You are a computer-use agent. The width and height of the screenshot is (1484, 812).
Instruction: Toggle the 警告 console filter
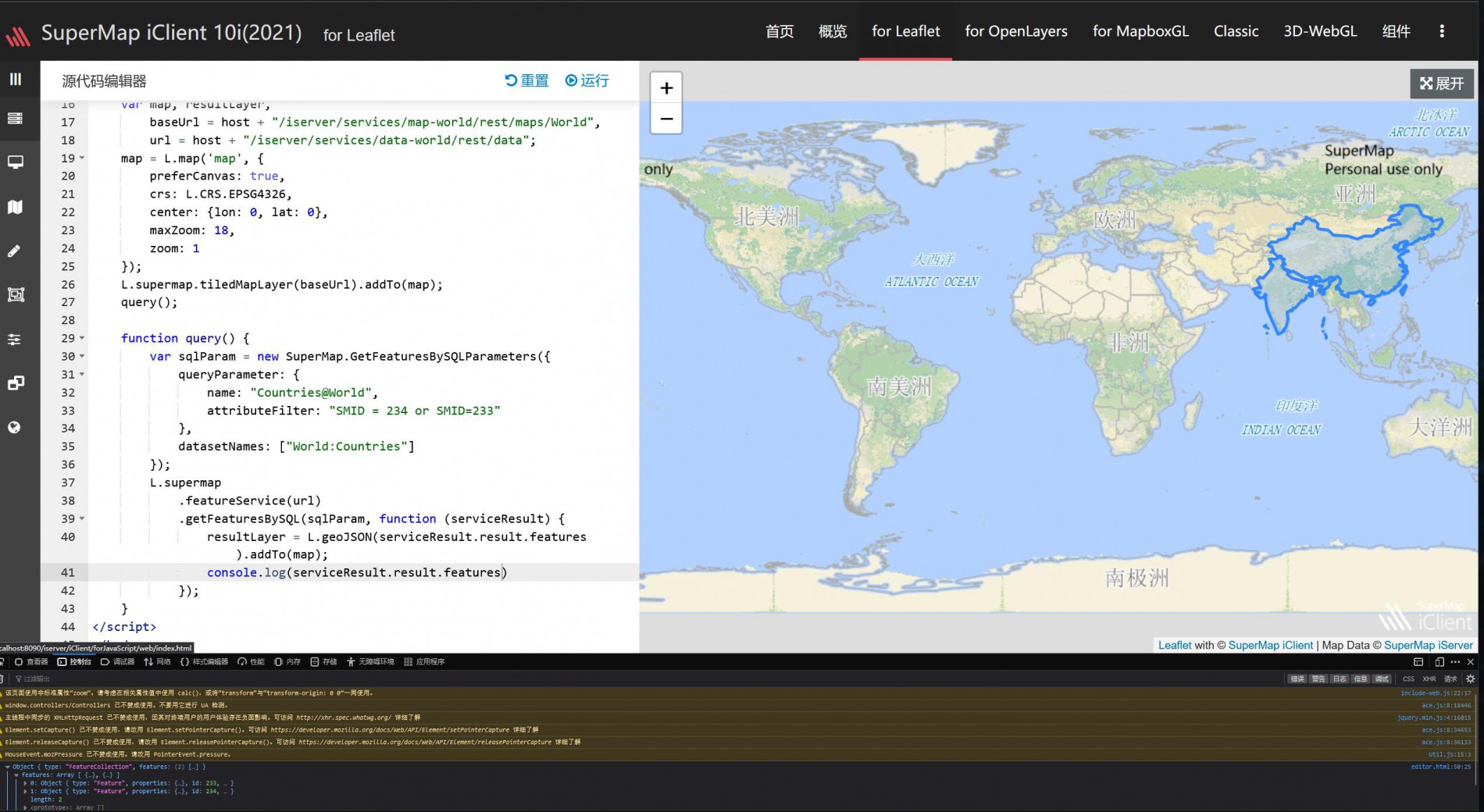[x=1318, y=678]
